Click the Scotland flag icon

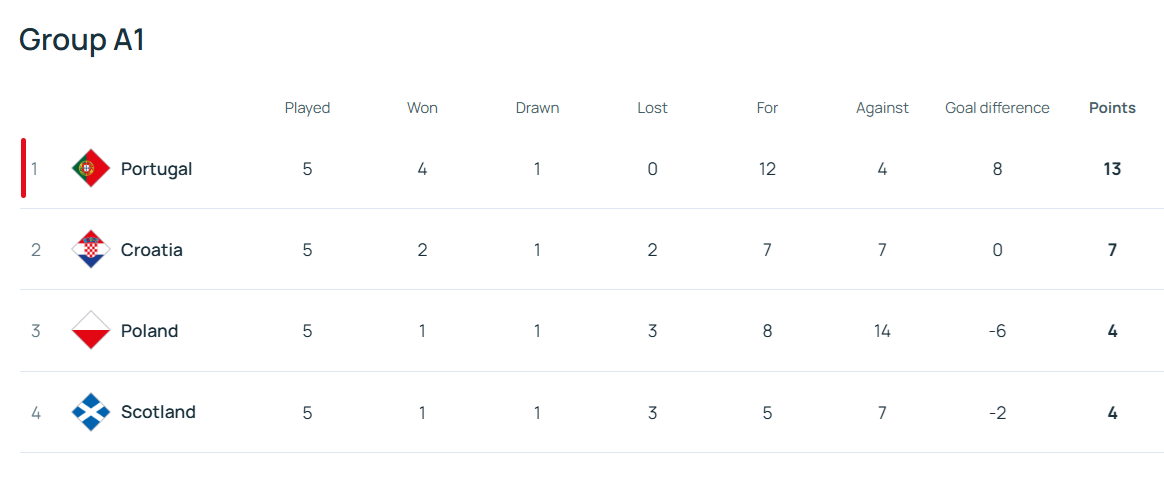(91, 412)
